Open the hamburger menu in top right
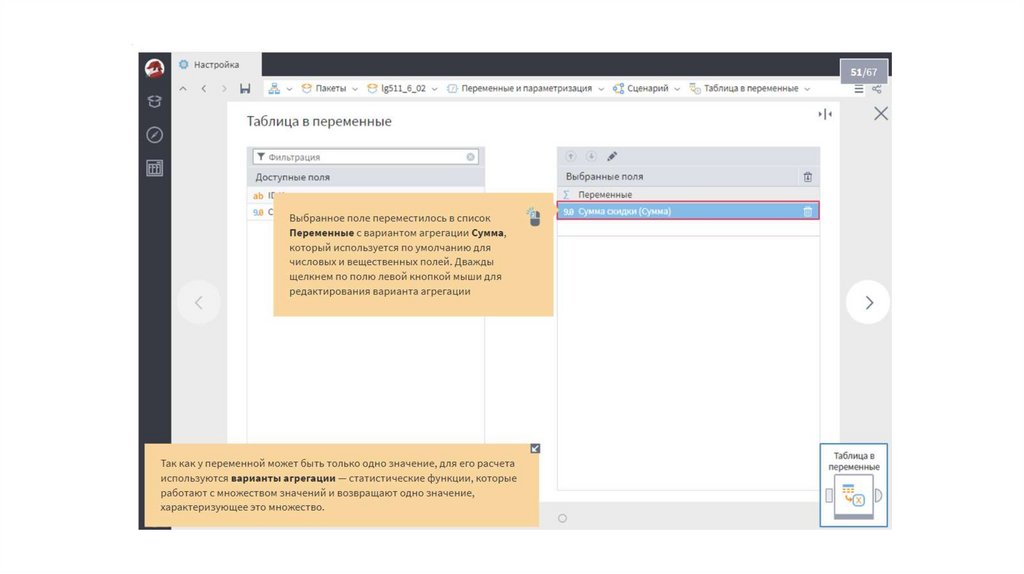This screenshot has width=1024, height=574. tap(858, 89)
